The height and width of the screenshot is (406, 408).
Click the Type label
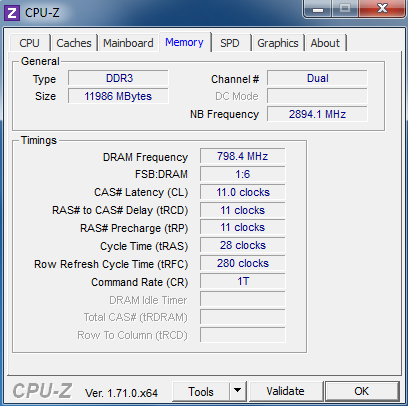(44, 79)
